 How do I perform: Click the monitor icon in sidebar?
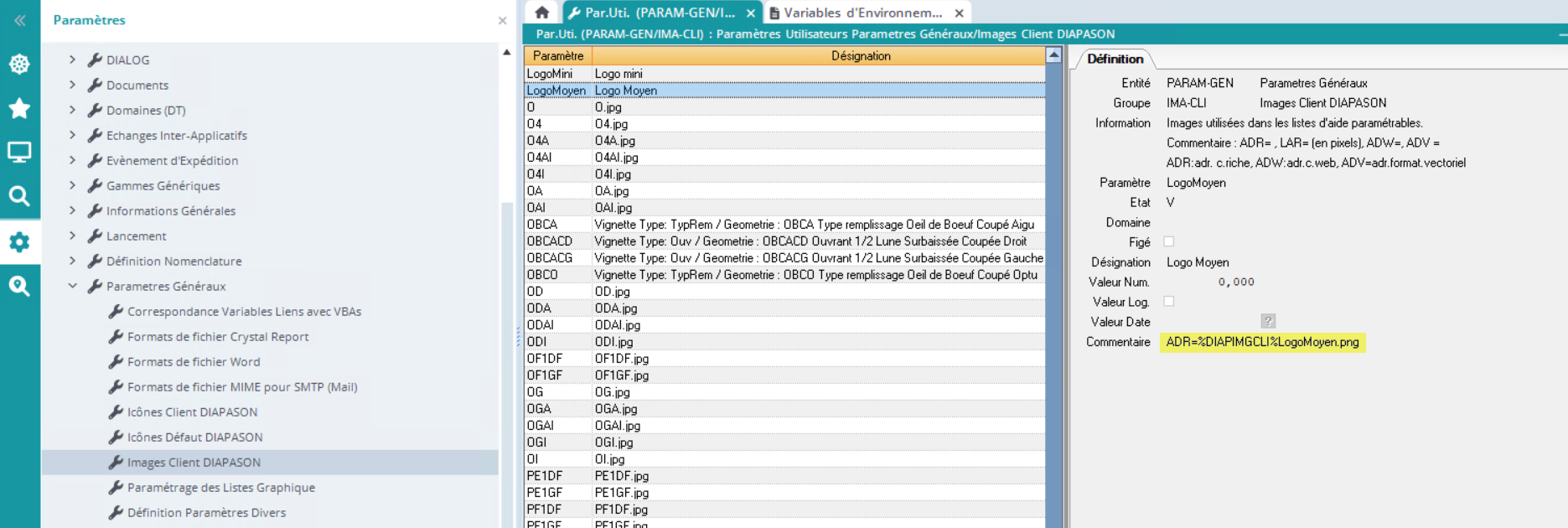click(x=19, y=152)
